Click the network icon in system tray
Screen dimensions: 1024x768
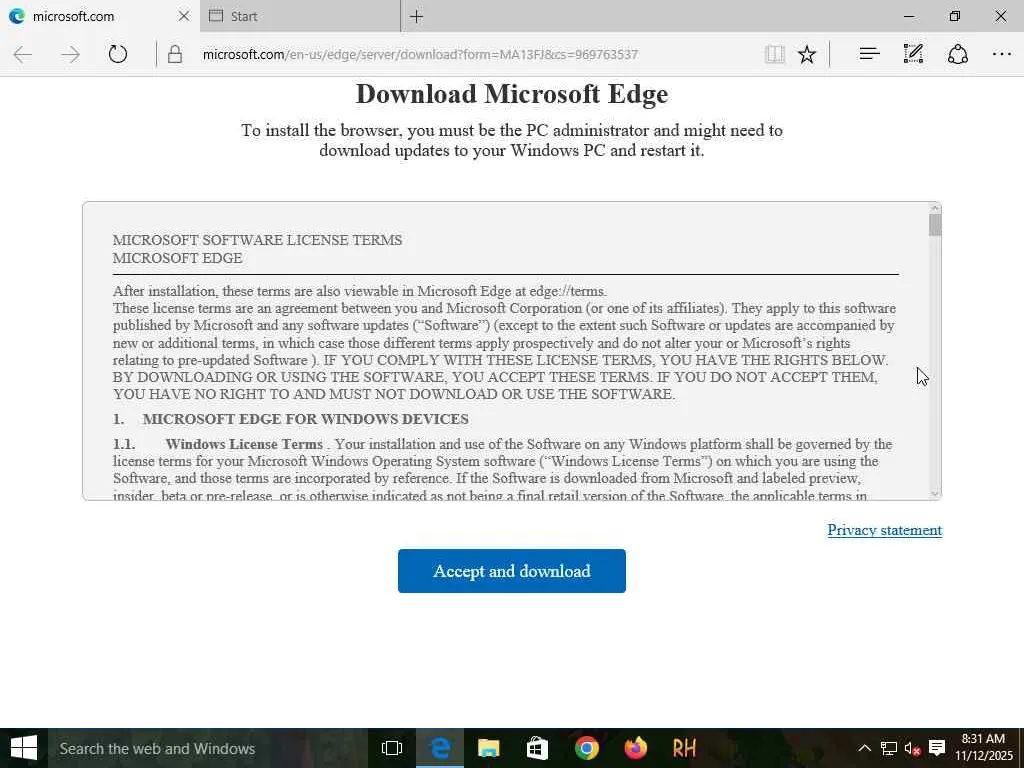(889, 748)
